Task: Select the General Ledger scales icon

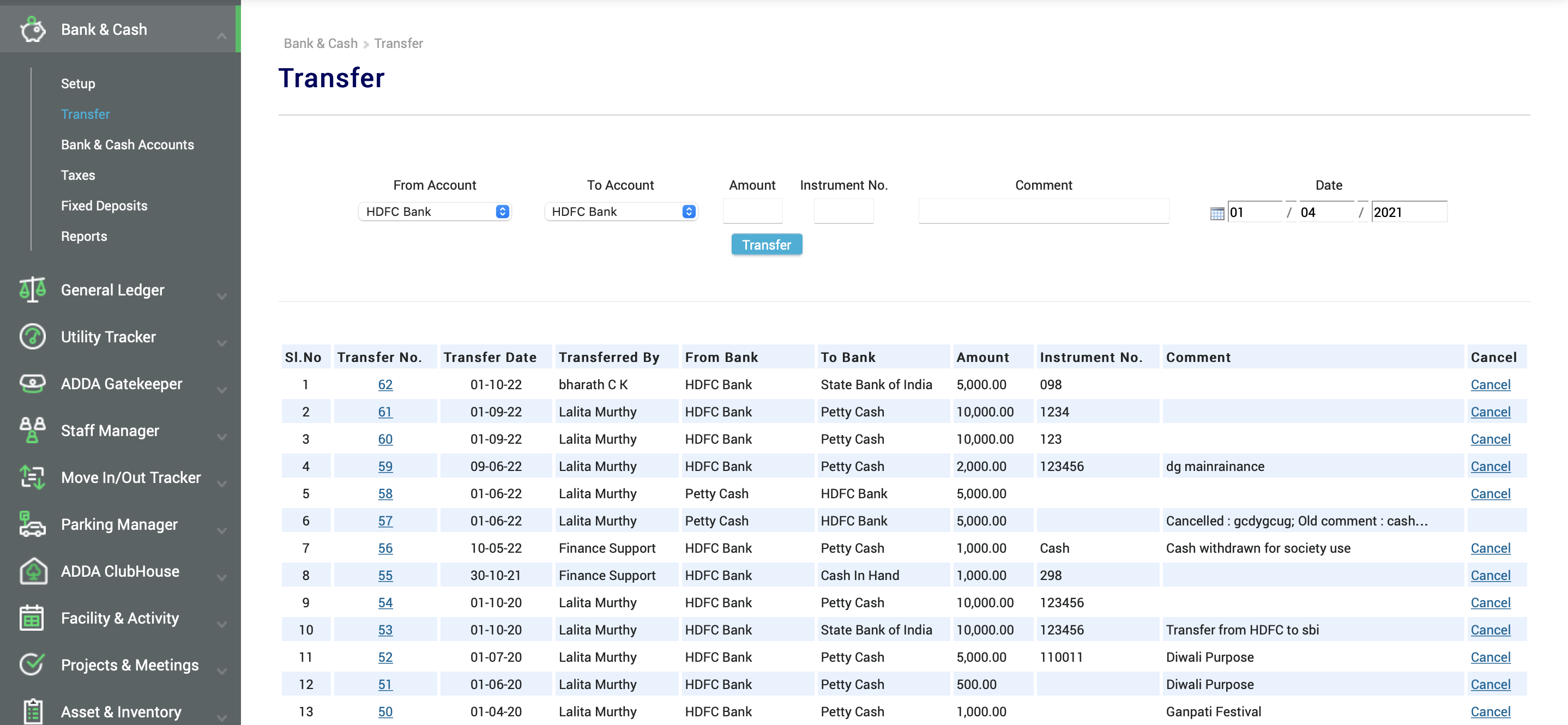Action: (x=32, y=290)
